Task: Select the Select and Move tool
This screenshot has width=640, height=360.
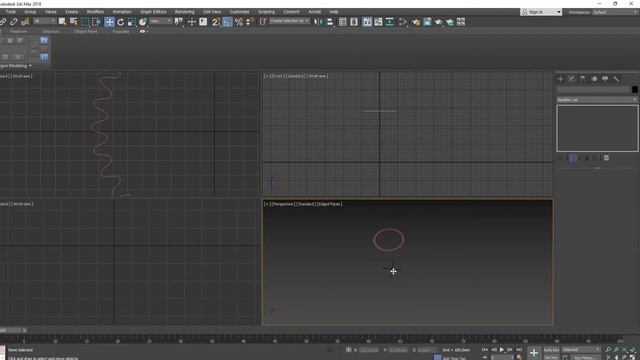Action: (x=109, y=22)
